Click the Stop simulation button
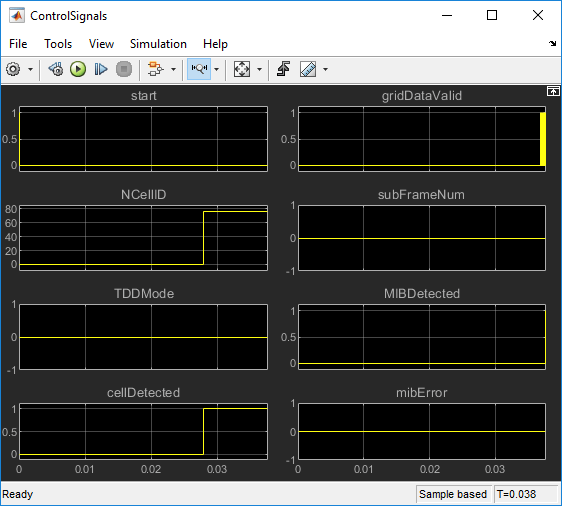The image size is (562, 506). [x=124, y=69]
